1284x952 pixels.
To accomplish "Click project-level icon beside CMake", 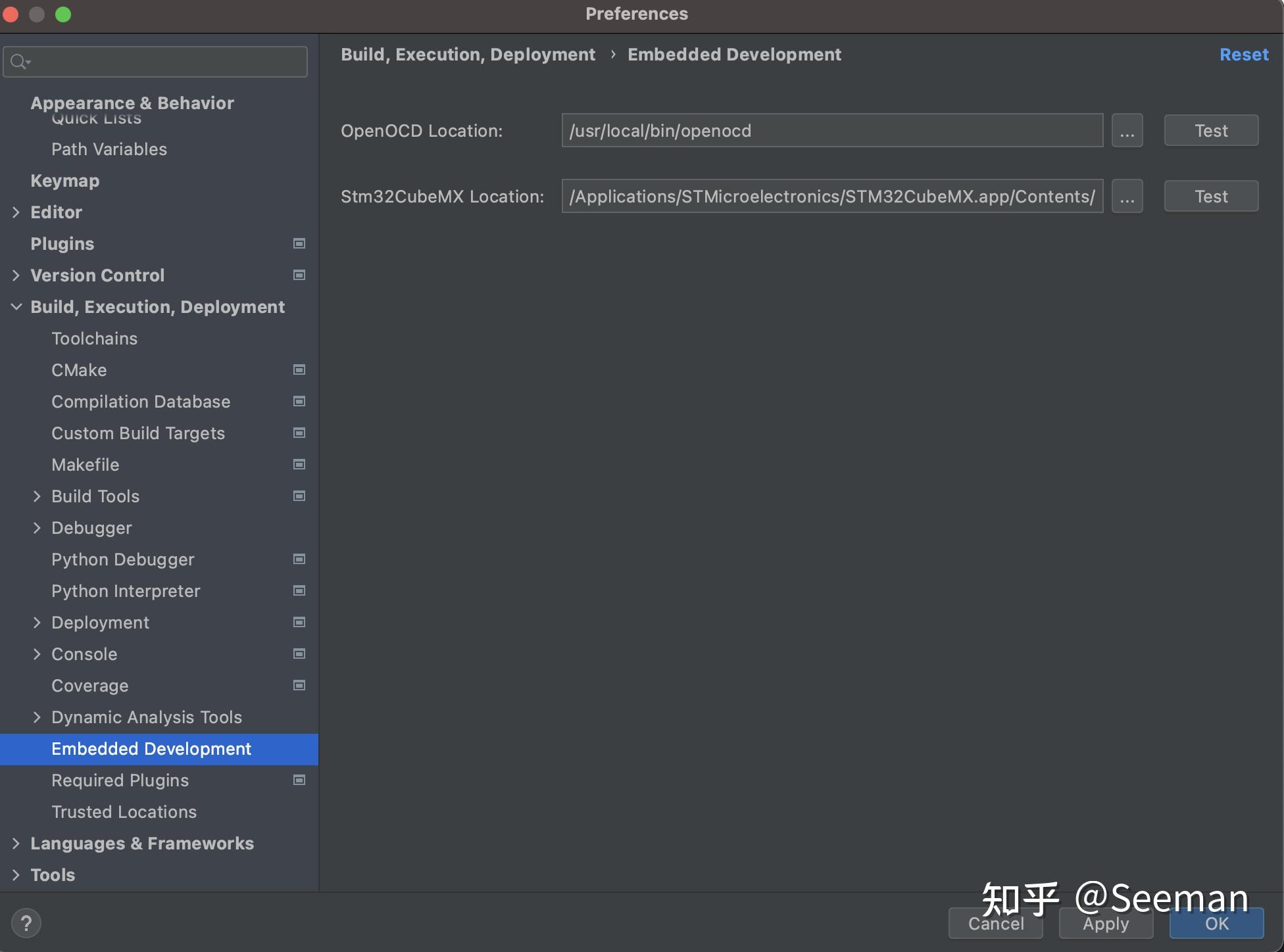I will (x=299, y=370).
